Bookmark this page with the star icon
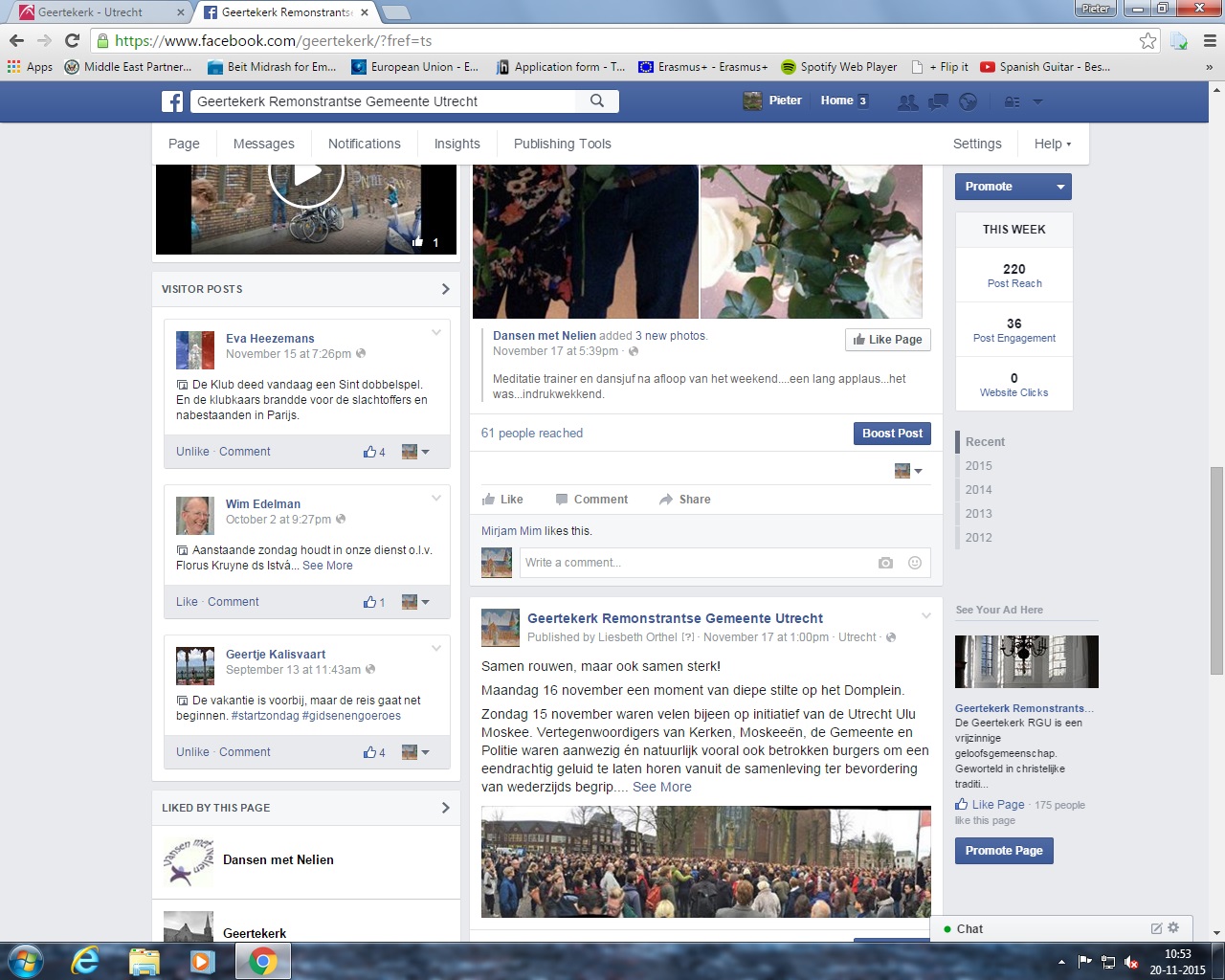Image resolution: width=1225 pixels, height=980 pixels. (1147, 40)
